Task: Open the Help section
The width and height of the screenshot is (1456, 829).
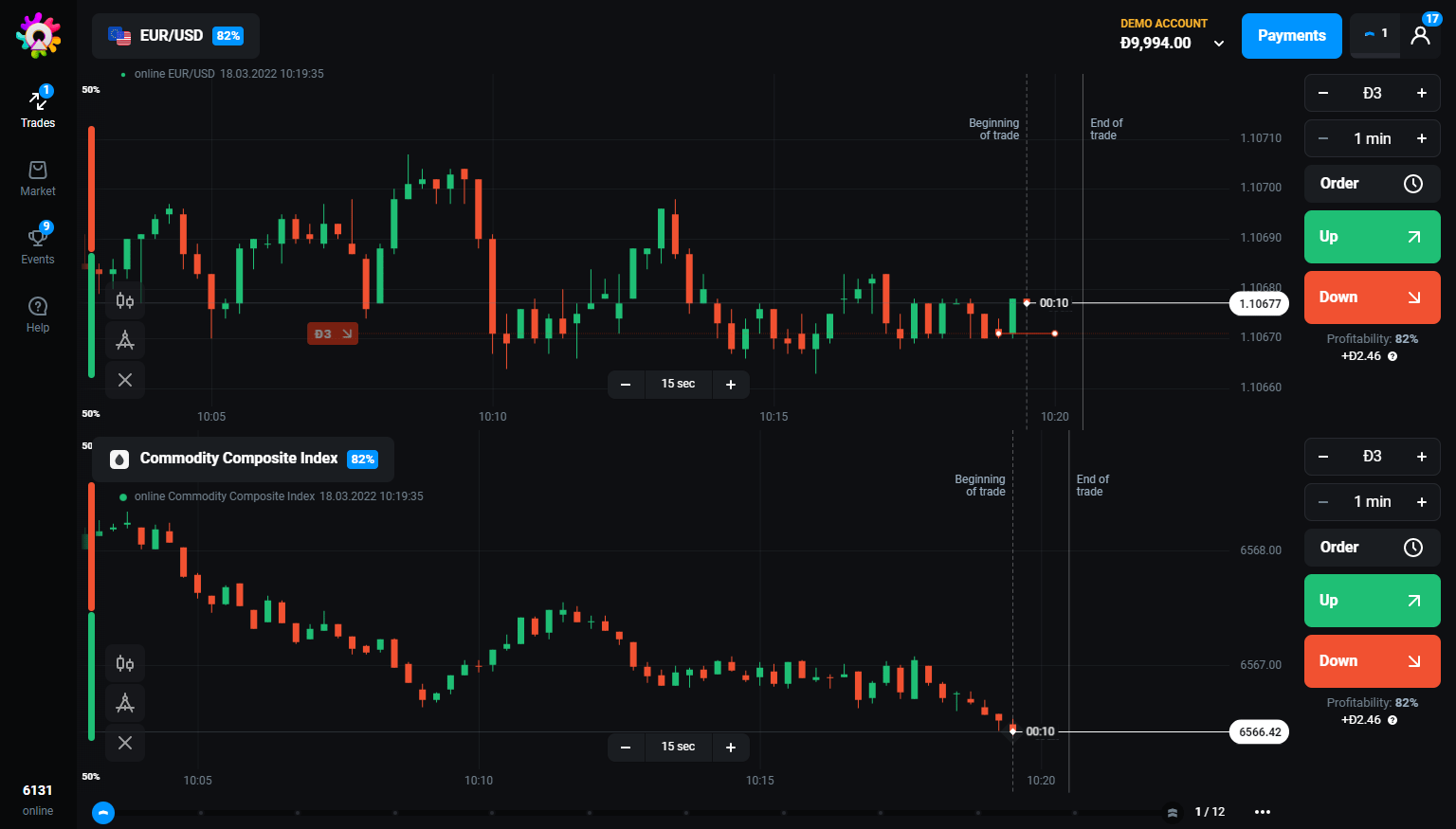Action: pyautogui.click(x=38, y=314)
